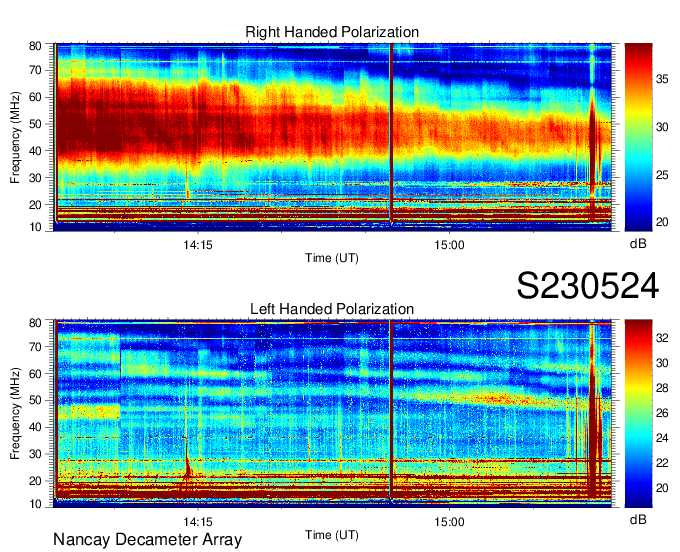Click the bottom spectrogram's color scale bar
Screen dimensions: 680x552
pos(638,414)
